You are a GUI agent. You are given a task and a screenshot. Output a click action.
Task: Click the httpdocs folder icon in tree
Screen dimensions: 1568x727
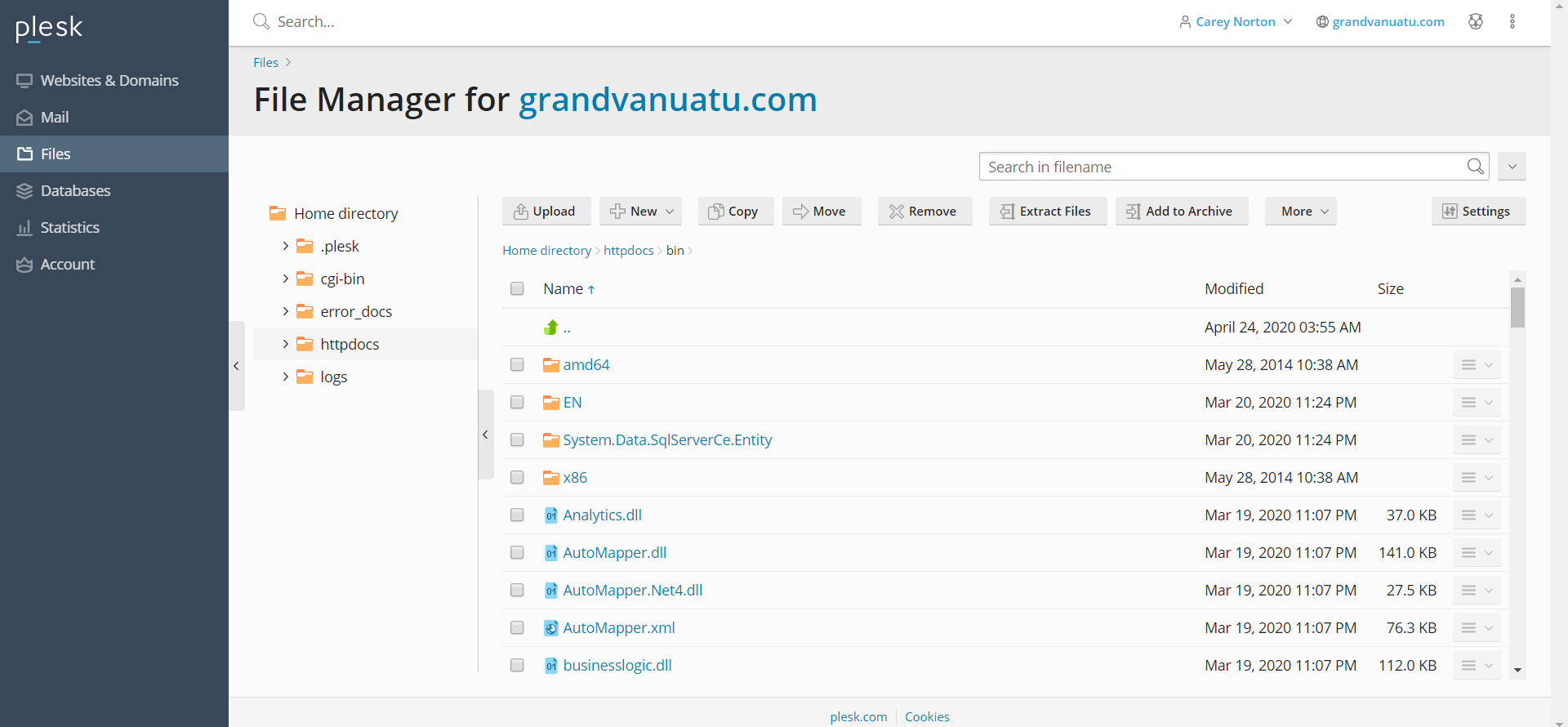(305, 344)
